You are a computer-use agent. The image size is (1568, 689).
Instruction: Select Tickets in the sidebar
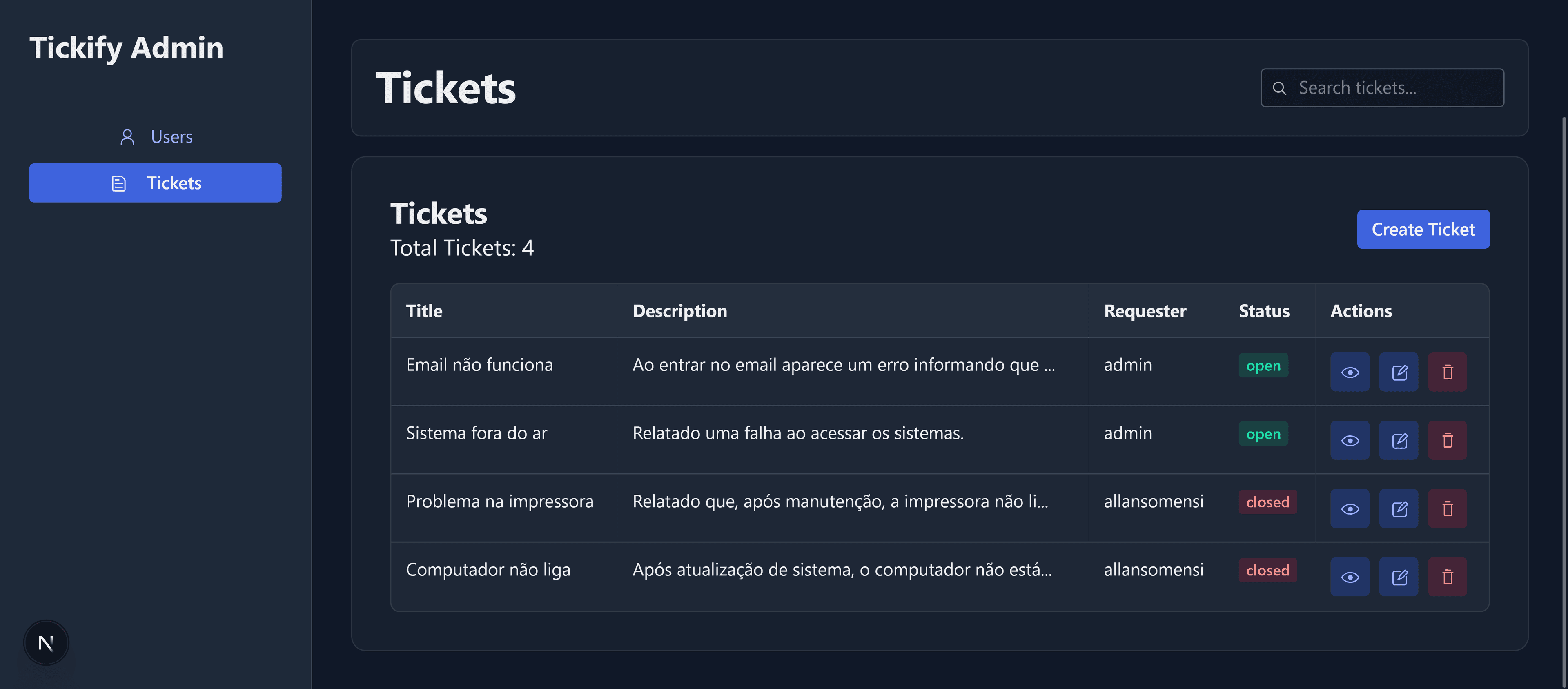click(x=156, y=183)
